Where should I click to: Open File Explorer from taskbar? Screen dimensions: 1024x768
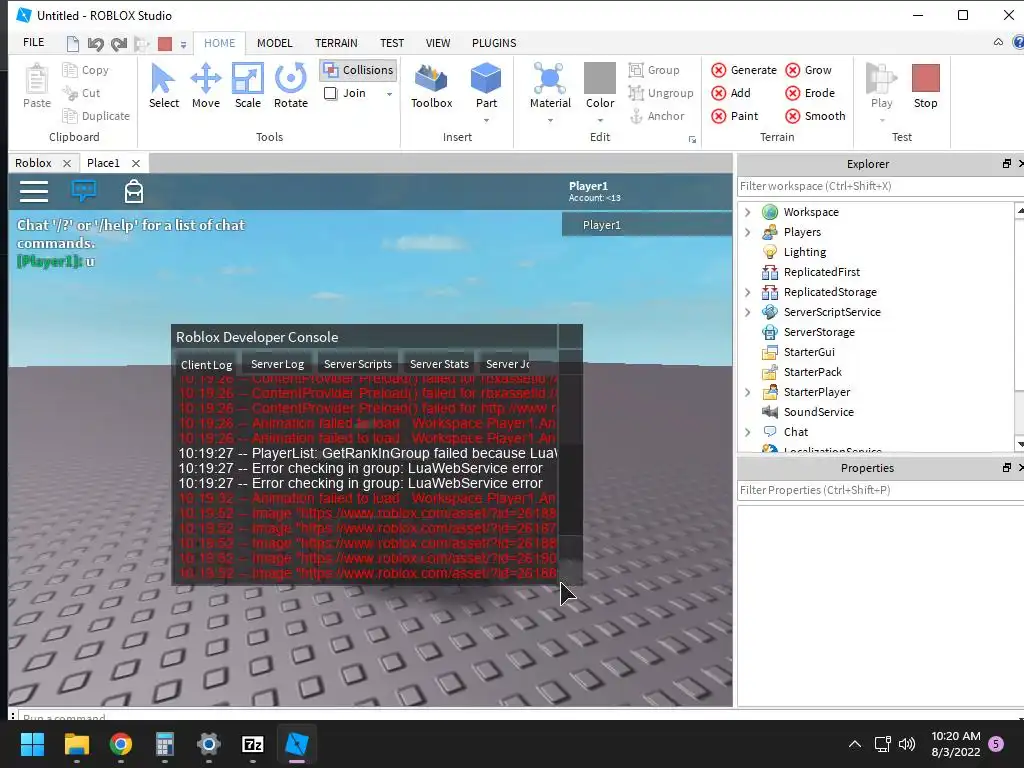[77, 744]
